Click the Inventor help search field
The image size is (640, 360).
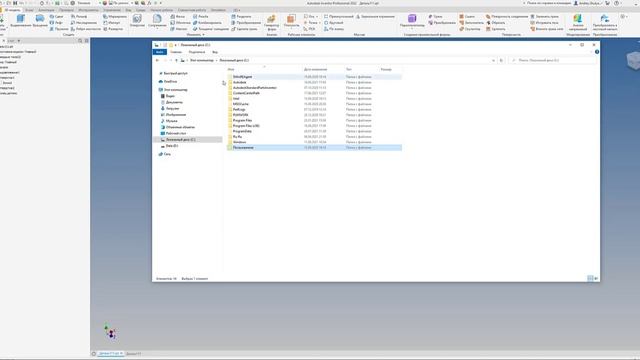coord(548,3)
